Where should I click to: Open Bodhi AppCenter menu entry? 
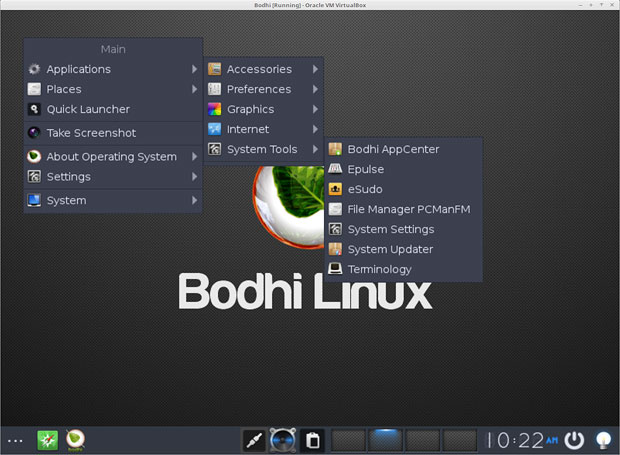tap(403, 149)
